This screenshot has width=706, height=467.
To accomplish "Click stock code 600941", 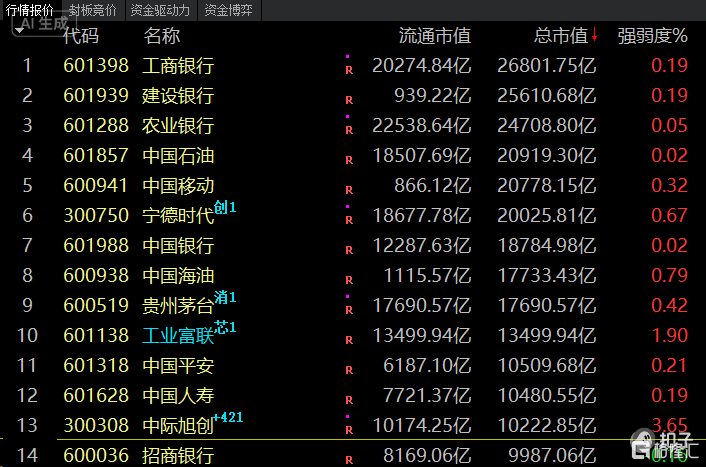I will [96, 186].
